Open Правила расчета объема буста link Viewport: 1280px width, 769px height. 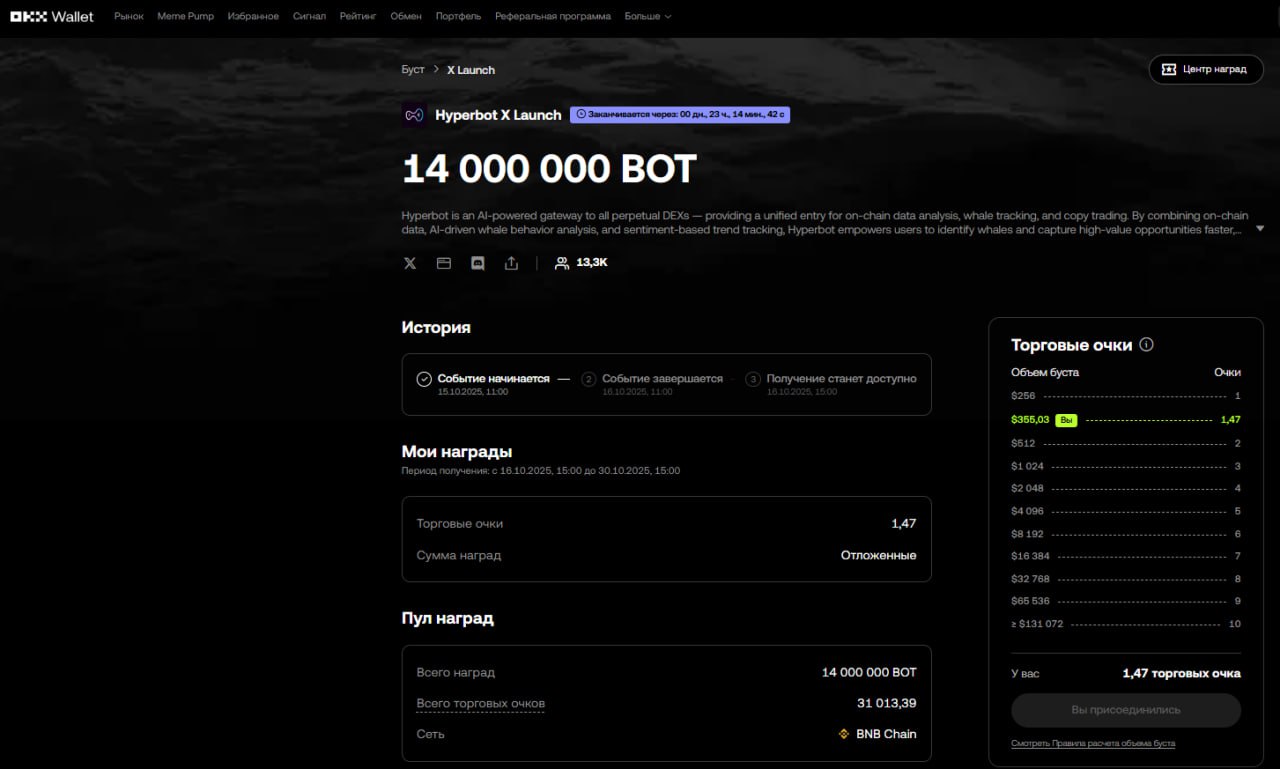pos(1092,744)
